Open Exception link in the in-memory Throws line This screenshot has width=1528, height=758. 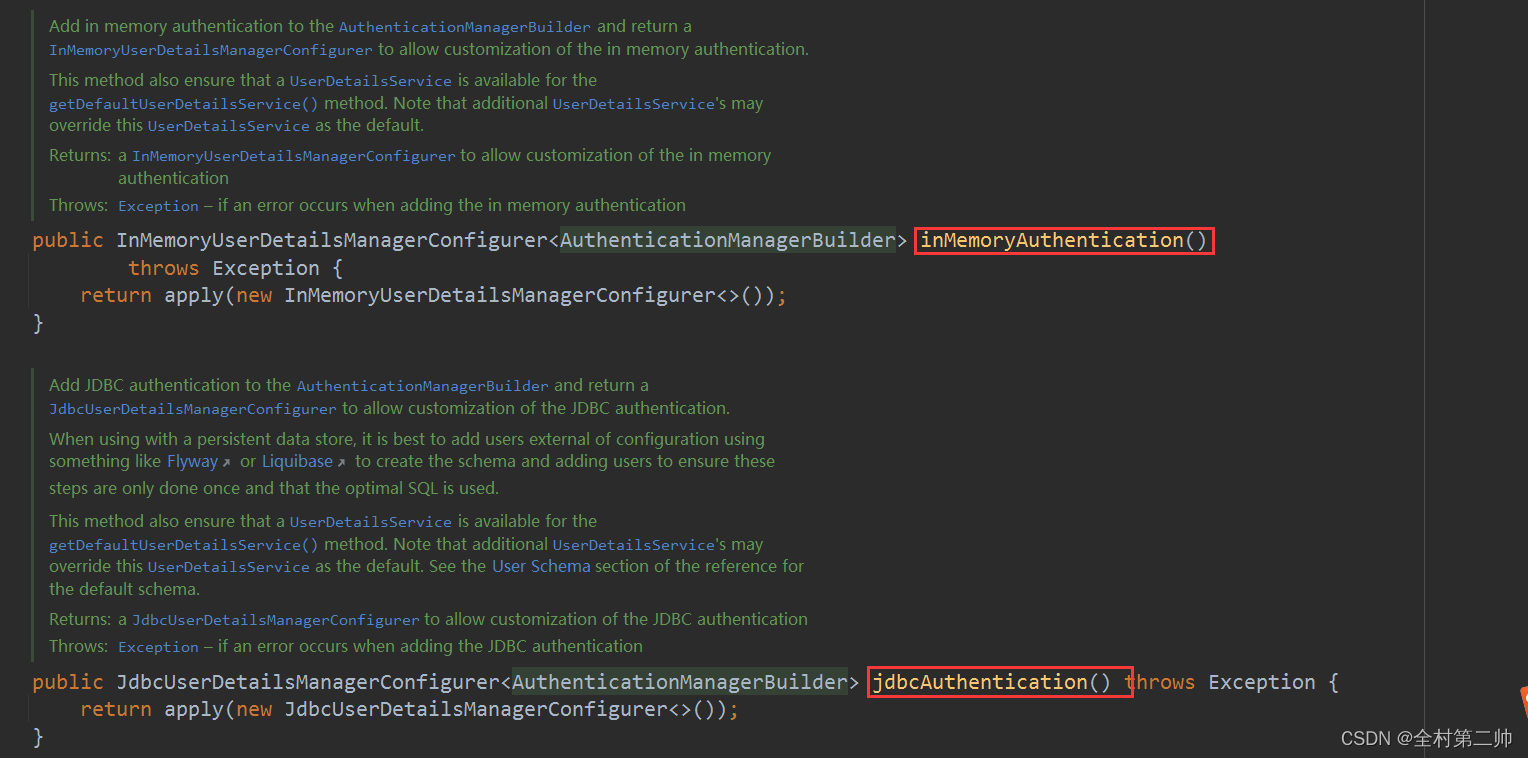(x=158, y=206)
